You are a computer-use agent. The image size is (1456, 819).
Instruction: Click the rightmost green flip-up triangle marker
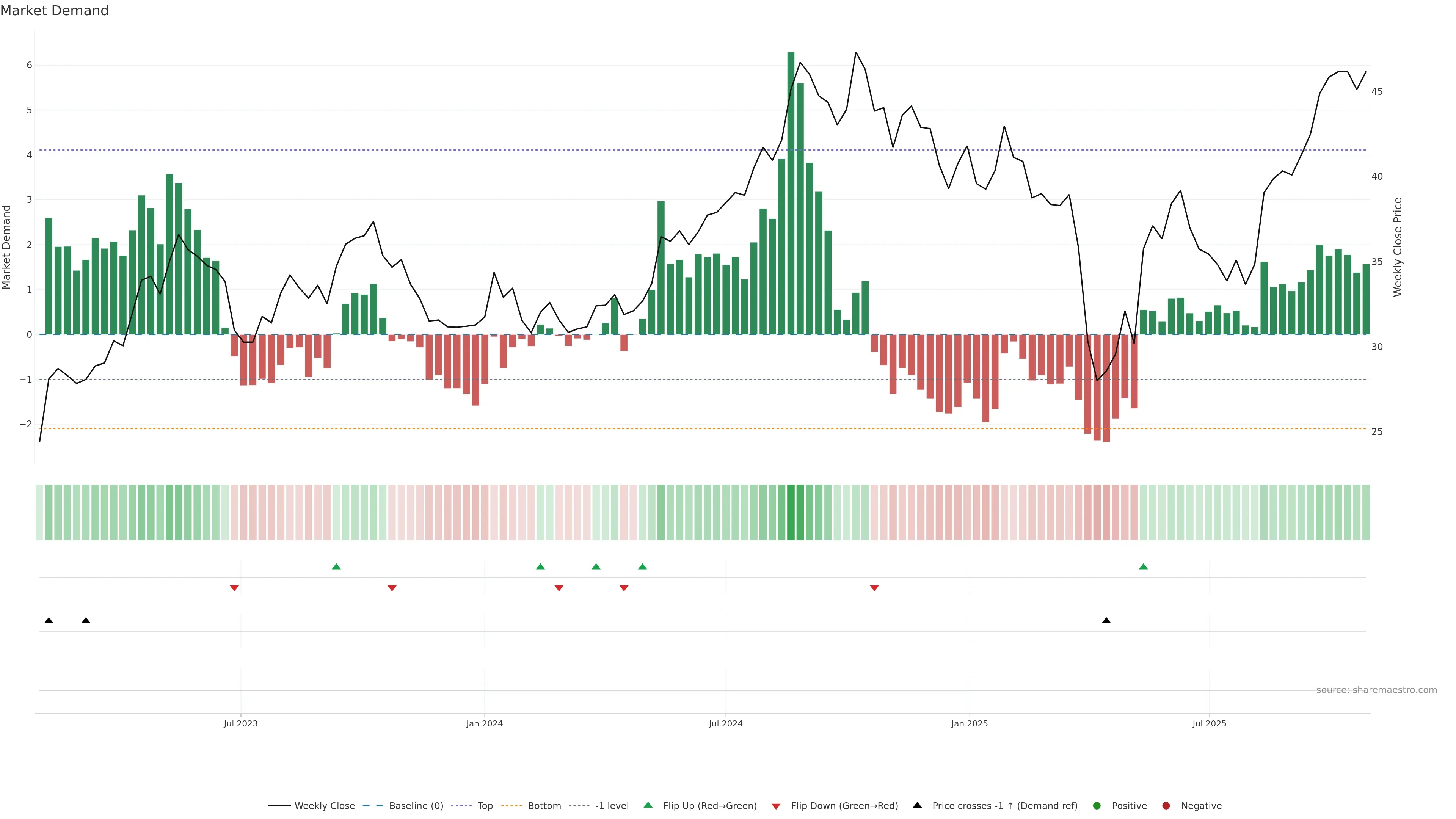[x=1144, y=567]
